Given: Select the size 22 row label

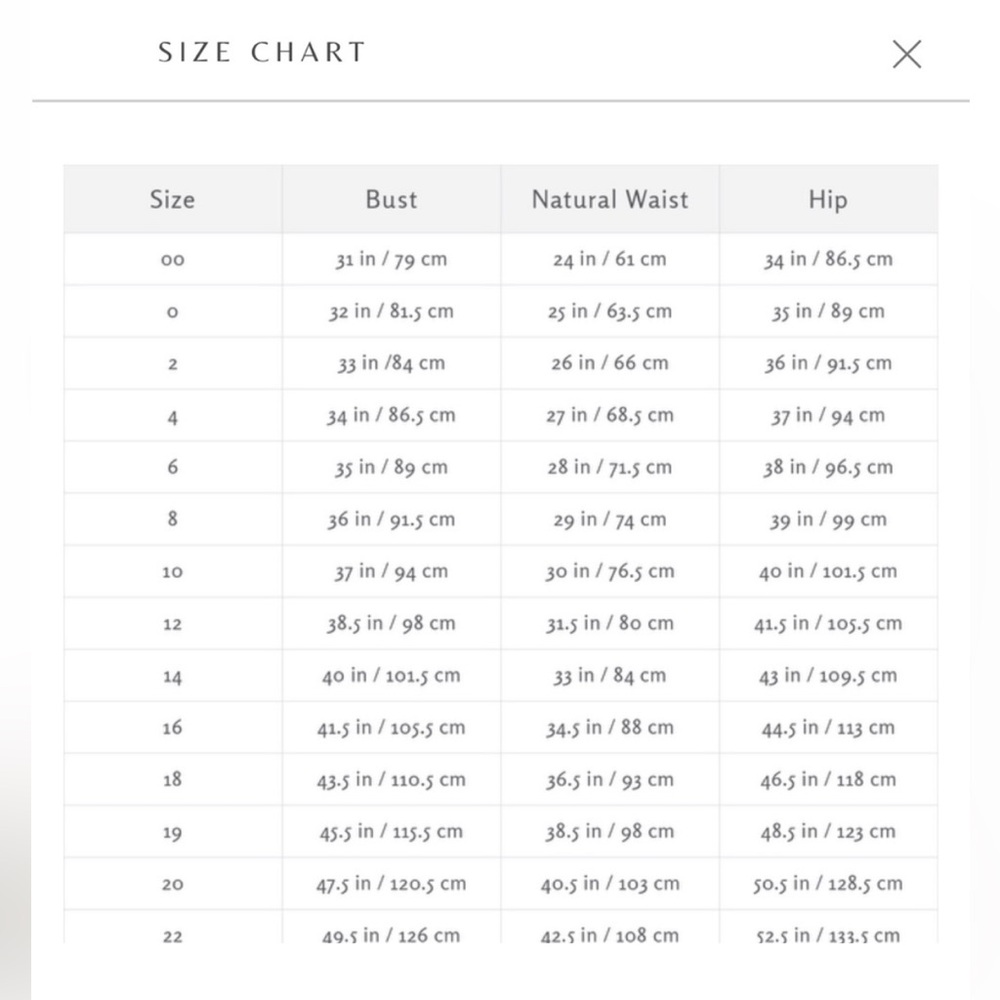Looking at the screenshot, I should [x=172, y=936].
